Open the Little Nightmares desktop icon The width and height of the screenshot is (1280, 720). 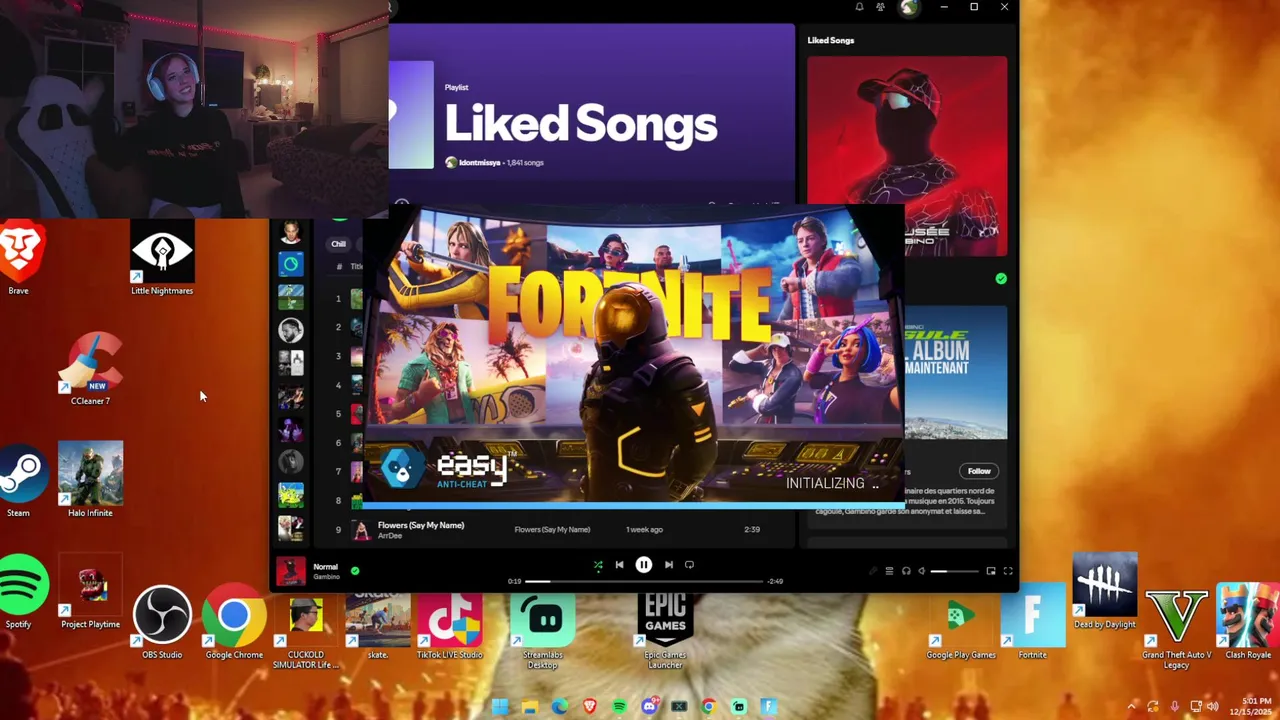162,258
